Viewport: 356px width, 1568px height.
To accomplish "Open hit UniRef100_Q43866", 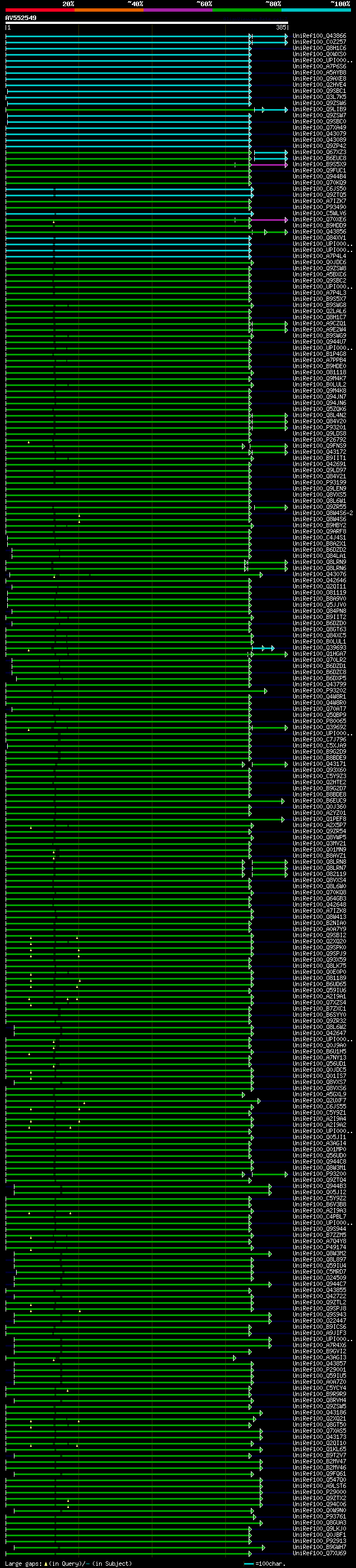I will pos(319,36).
